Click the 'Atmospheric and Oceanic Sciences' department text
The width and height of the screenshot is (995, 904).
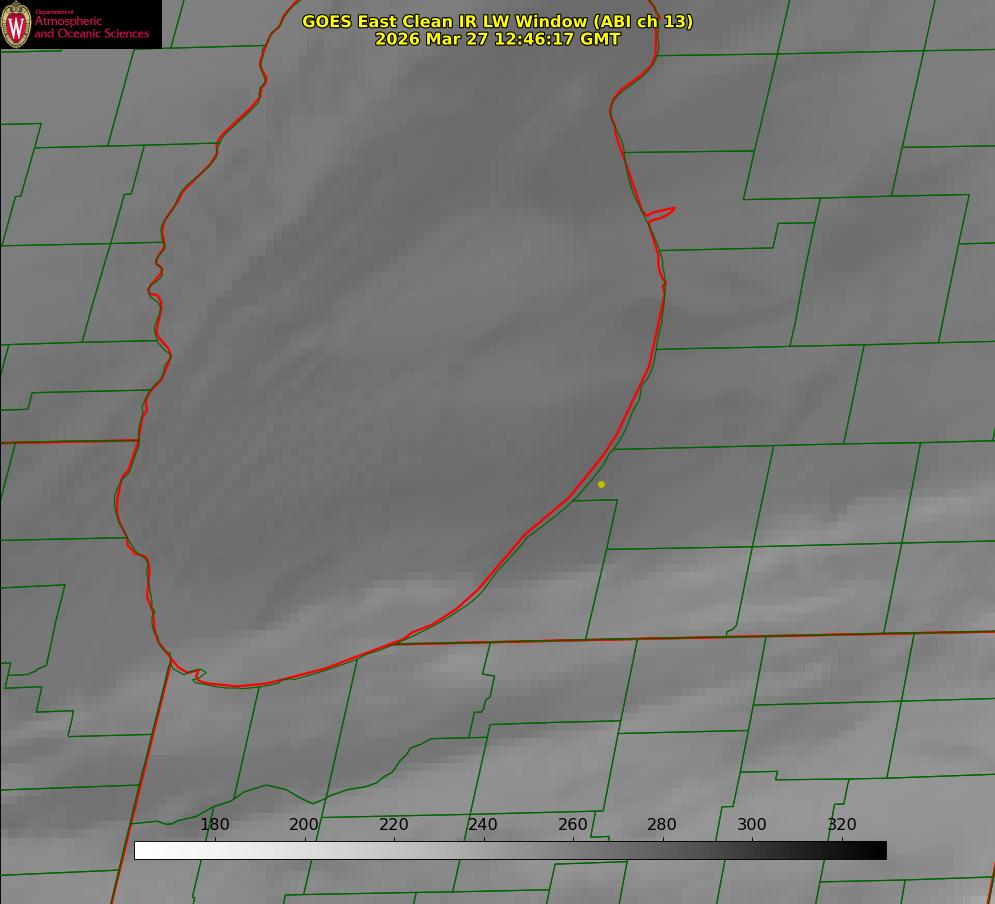click(x=92, y=27)
